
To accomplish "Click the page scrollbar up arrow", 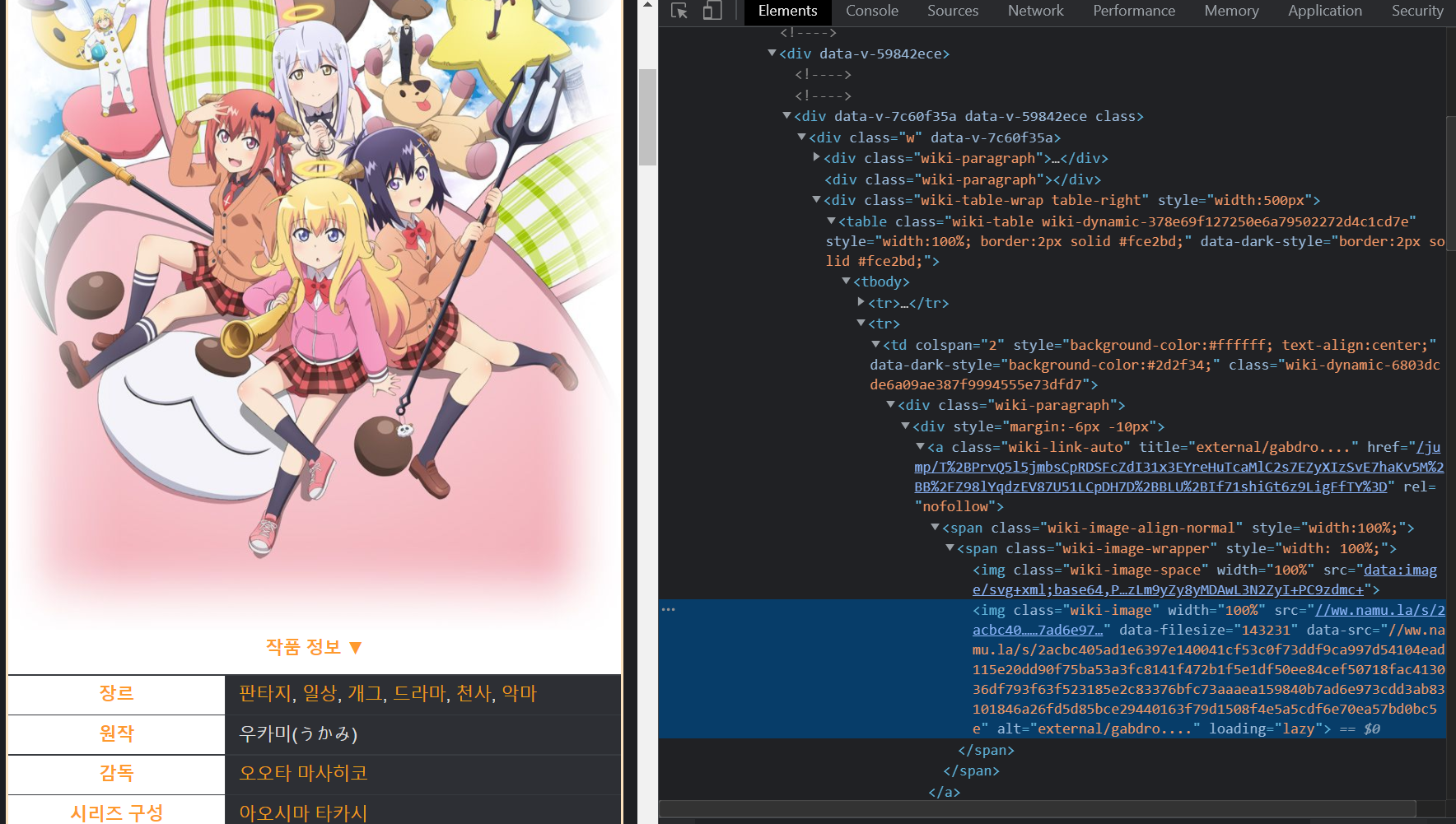I will pyautogui.click(x=647, y=5).
